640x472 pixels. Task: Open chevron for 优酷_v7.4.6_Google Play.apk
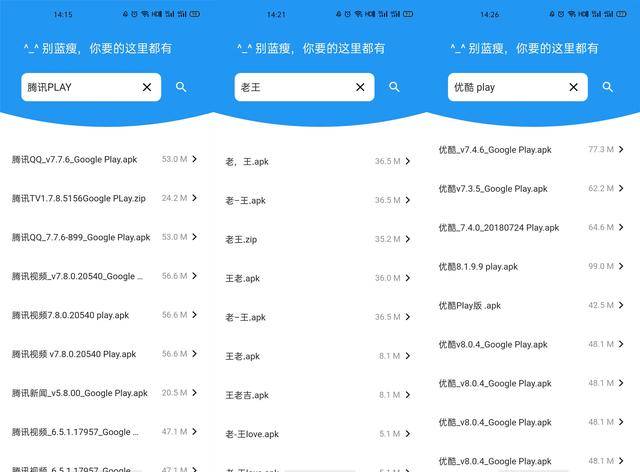pyautogui.click(x=621, y=149)
